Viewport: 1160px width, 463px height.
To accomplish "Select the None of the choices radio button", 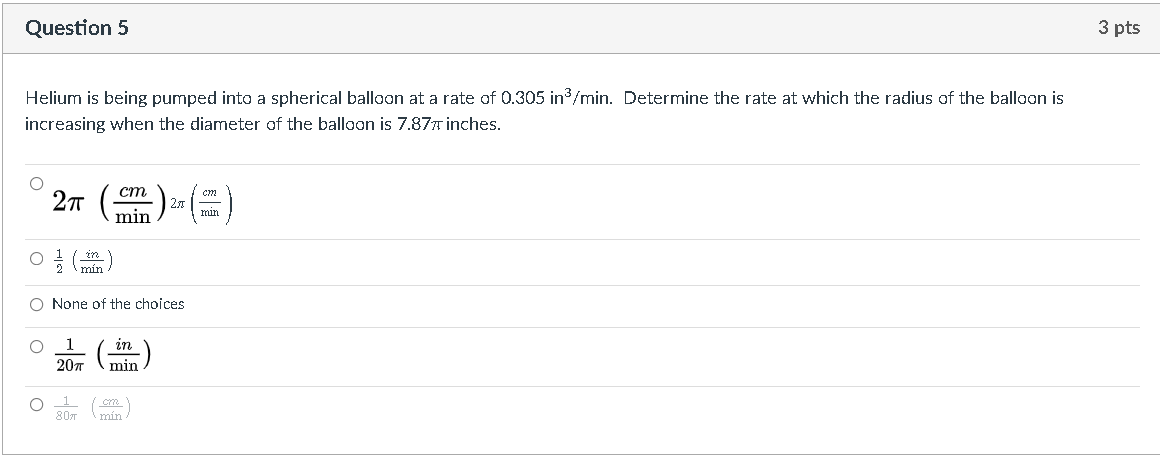I will [x=36, y=304].
